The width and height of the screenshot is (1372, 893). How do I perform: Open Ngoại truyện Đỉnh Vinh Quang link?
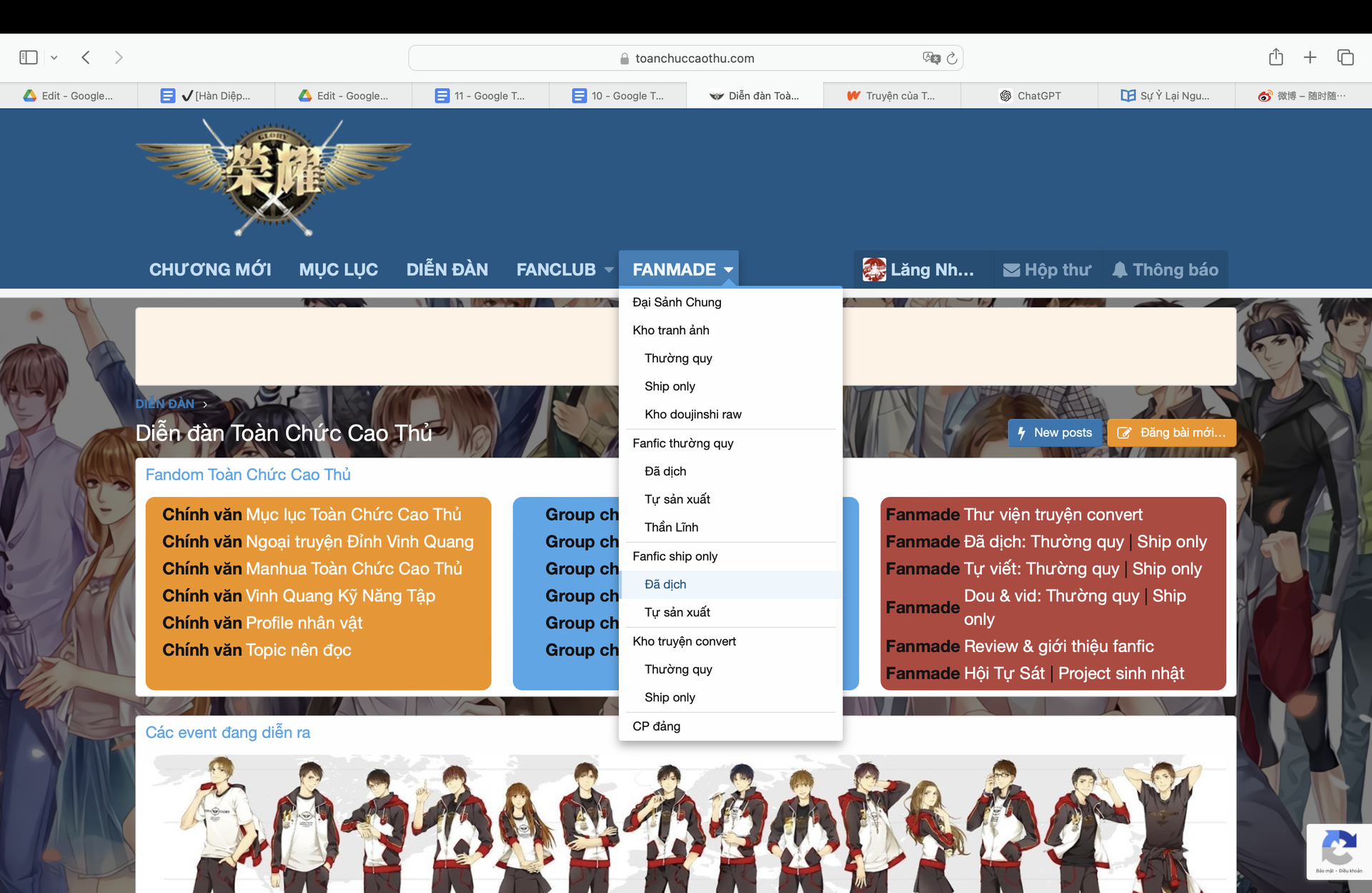coord(359,542)
